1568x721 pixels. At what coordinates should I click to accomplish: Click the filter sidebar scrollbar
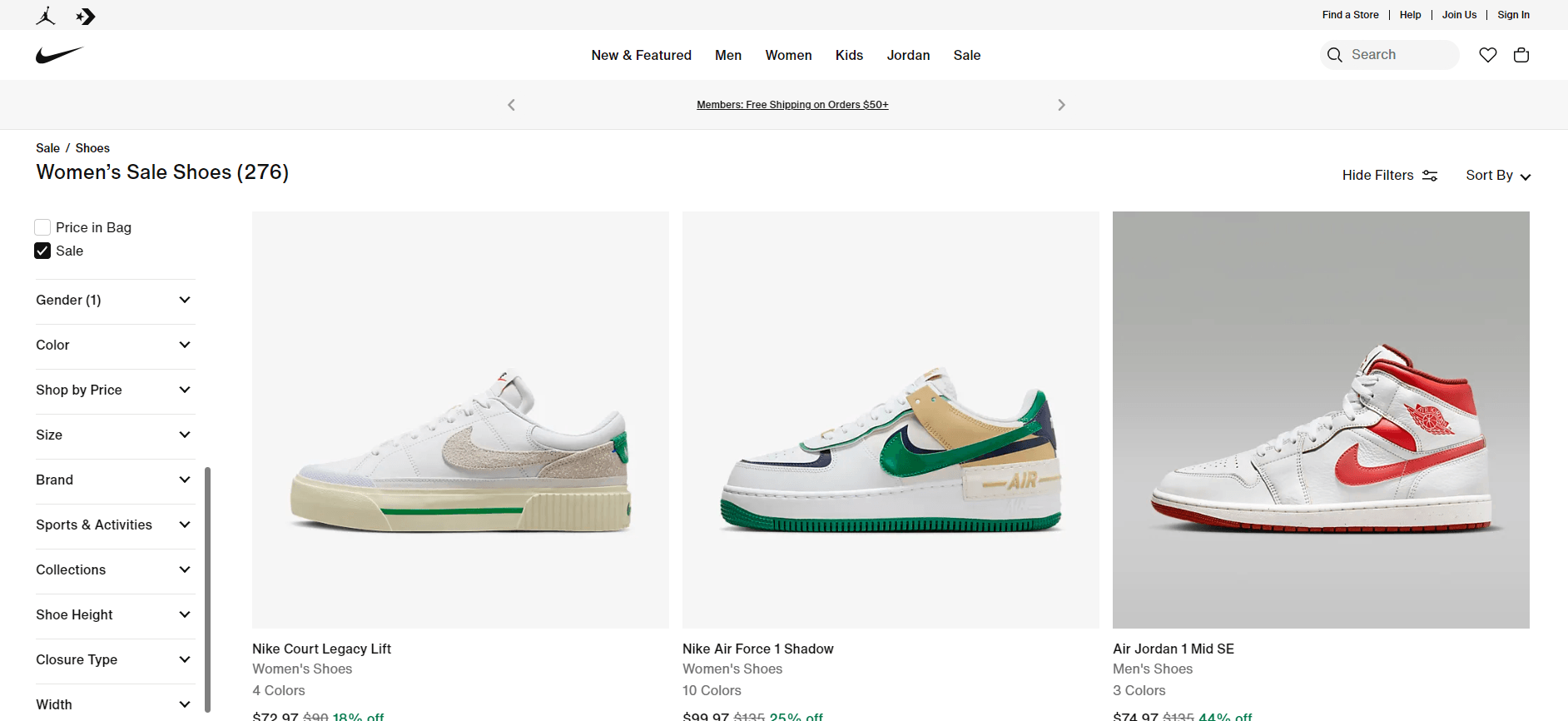pyautogui.click(x=207, y=589)
